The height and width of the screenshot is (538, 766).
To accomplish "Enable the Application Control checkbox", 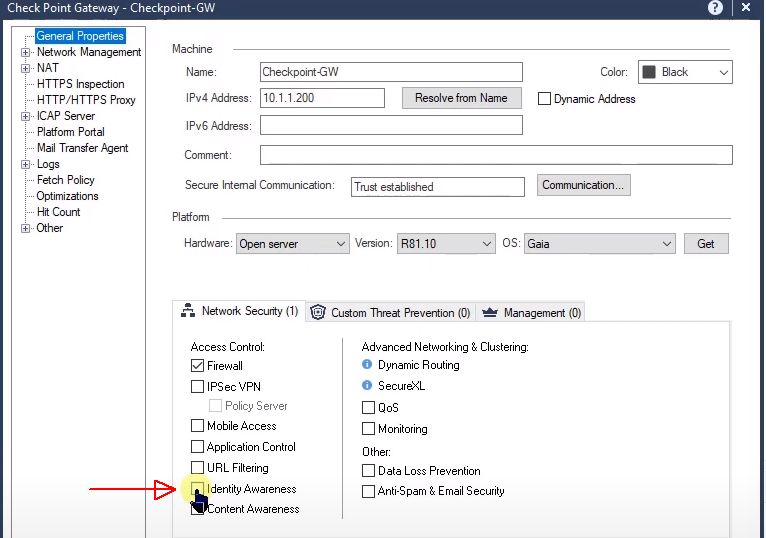I will click(197, 447).
